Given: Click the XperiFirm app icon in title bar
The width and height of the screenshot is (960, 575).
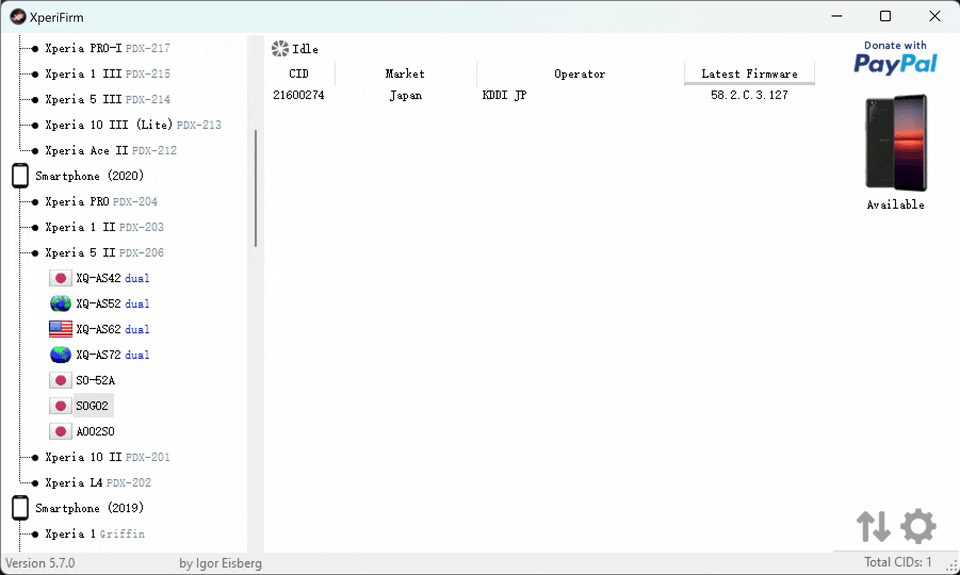Looking at the screenshot, I should coord(18,17).
